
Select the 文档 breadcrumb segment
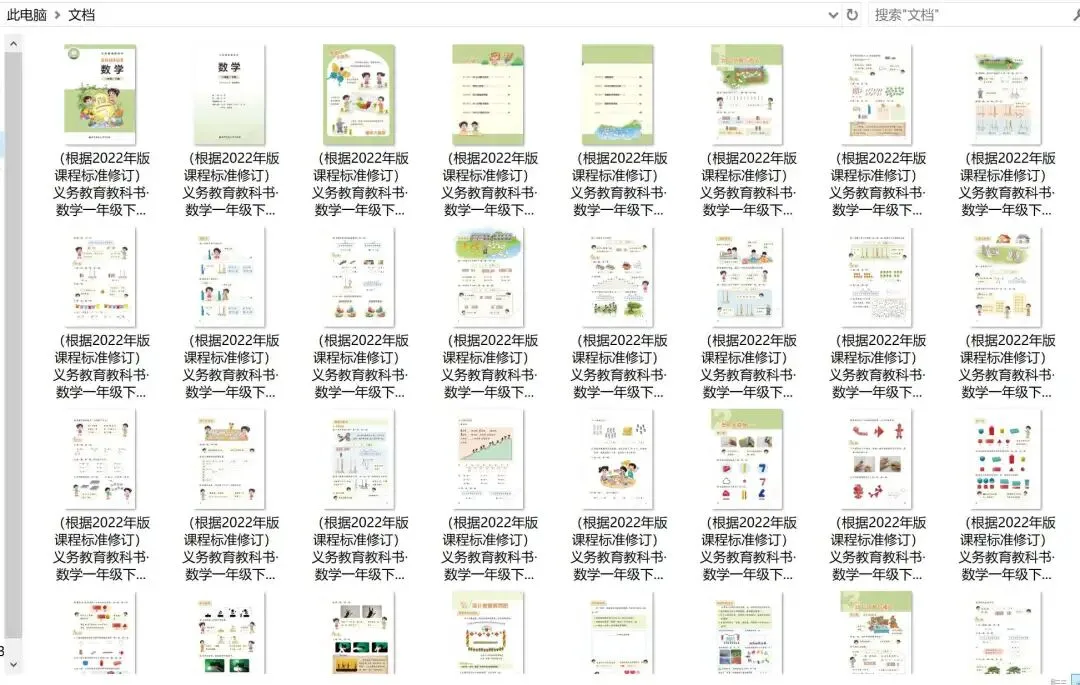tap(81, 15)
